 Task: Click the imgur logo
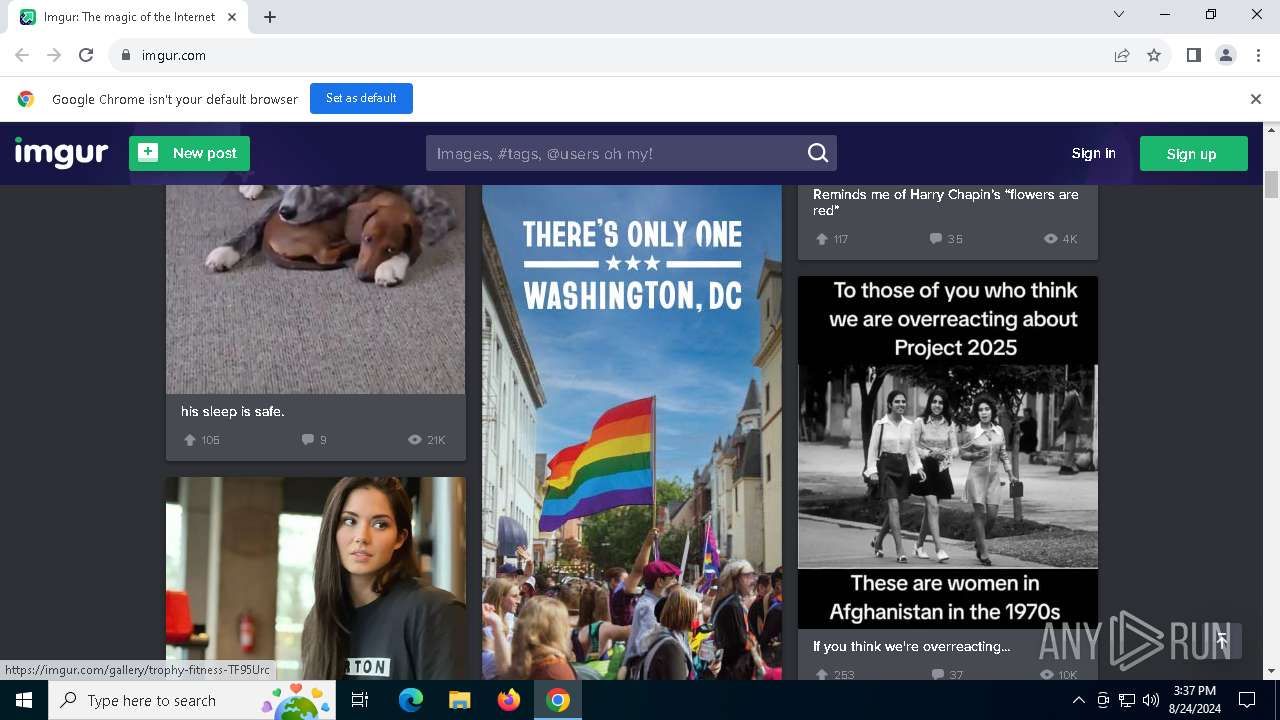[61, 153]
